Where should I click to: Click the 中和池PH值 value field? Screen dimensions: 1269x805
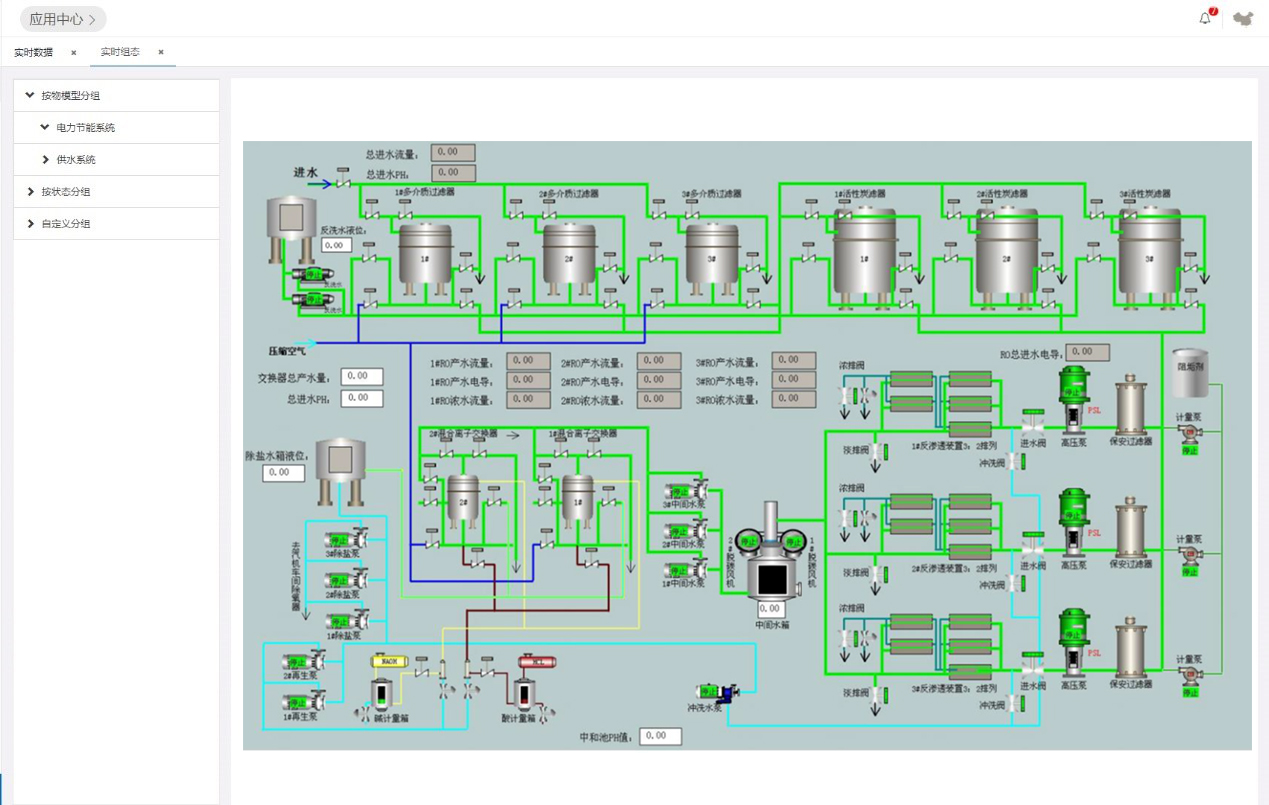point(659,736)
